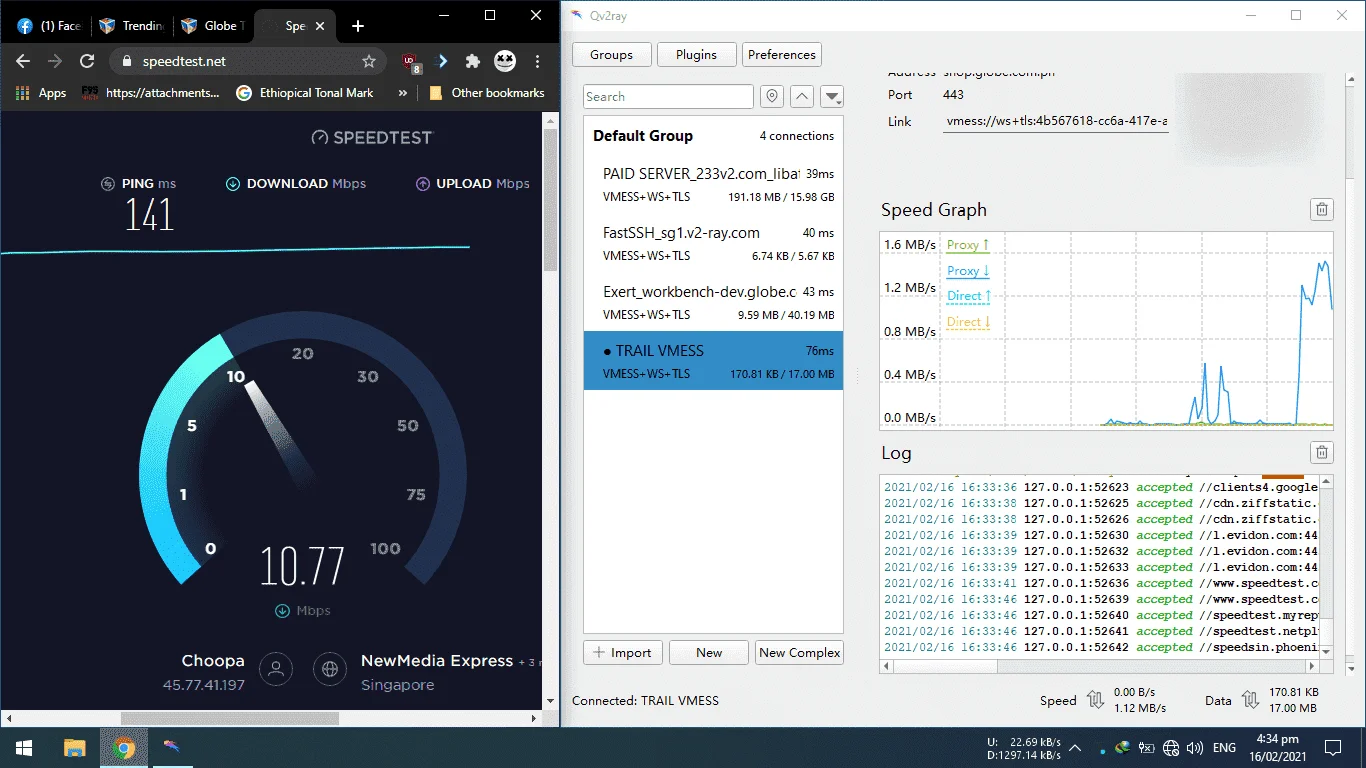Open File Explorer from the taskbar

[75, 747]
